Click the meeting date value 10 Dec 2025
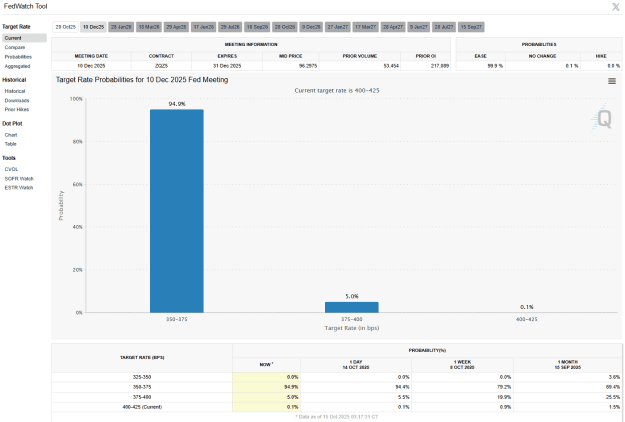 (x=91, y=66)
